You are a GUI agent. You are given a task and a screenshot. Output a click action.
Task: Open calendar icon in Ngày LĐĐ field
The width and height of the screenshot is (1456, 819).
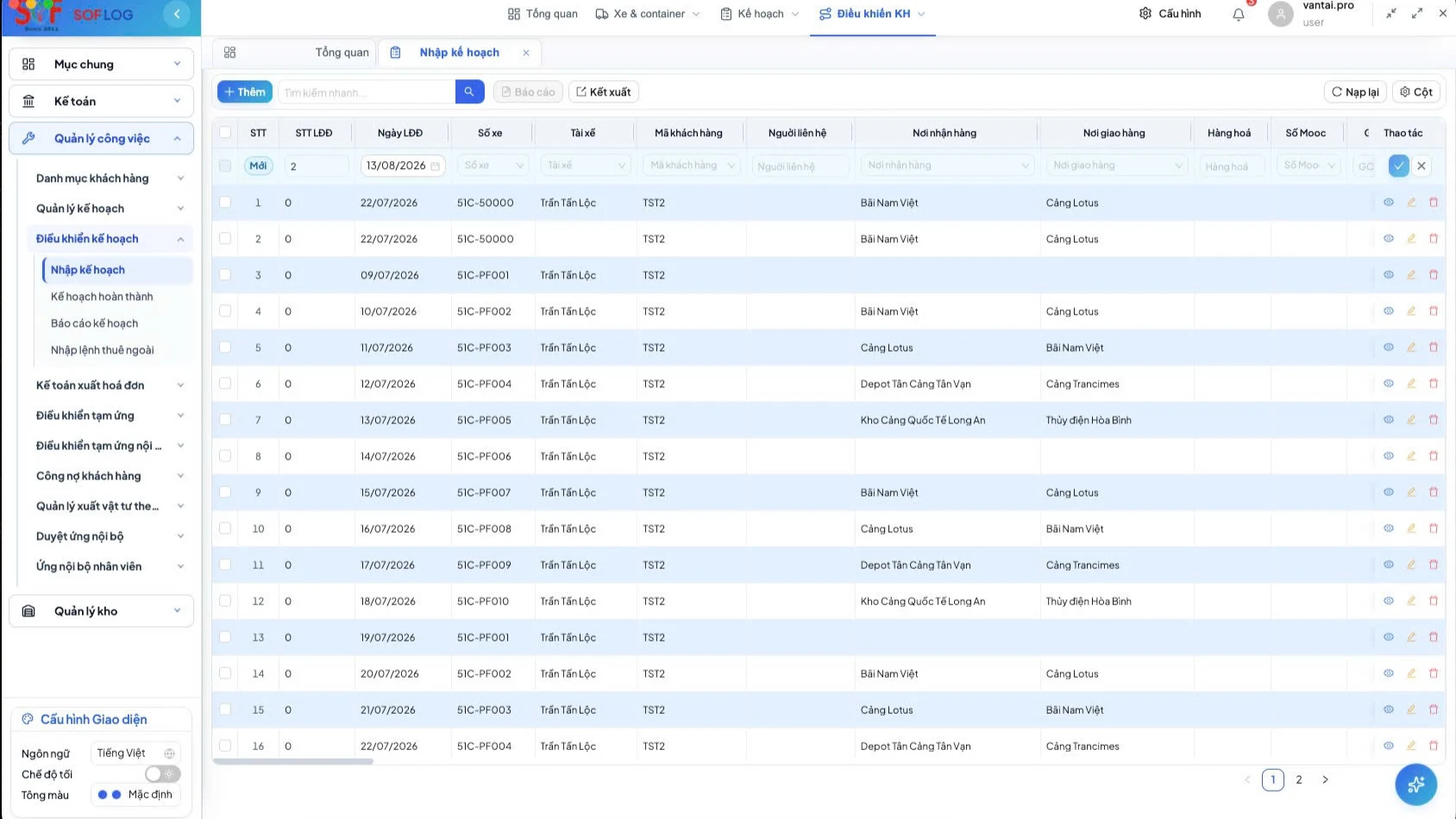[x=436, y=166]
